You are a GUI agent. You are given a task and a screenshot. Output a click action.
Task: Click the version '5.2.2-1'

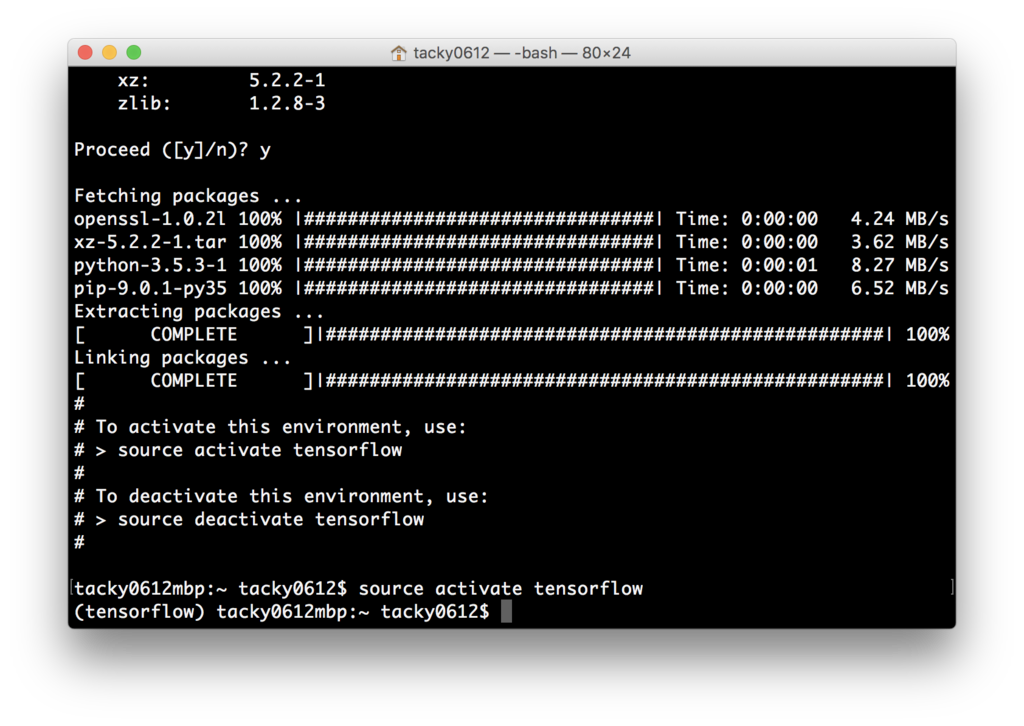click(x=287, y=80)
